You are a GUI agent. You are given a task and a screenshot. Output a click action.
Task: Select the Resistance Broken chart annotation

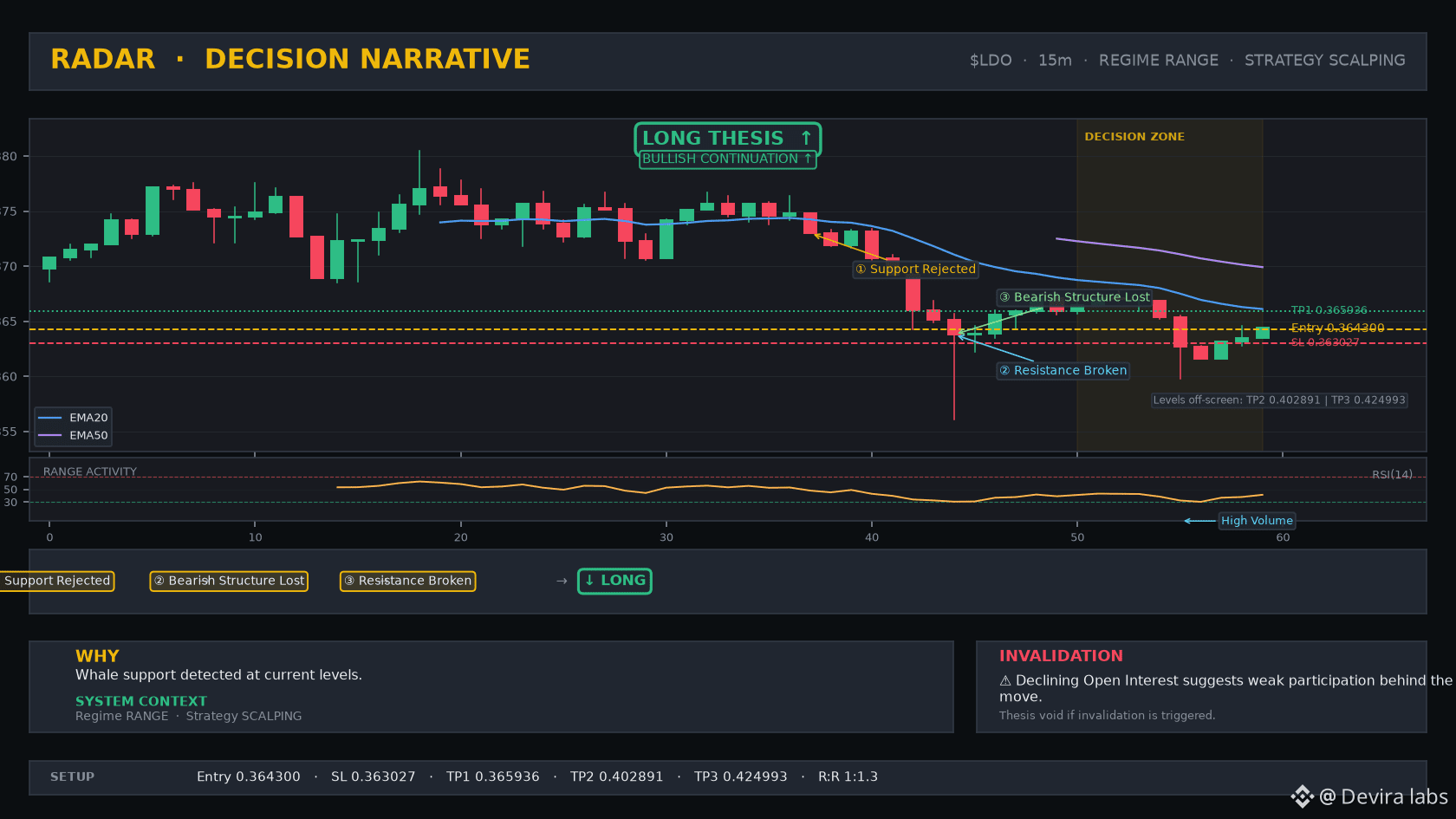pyautogui.click(x=1063, y=371)
